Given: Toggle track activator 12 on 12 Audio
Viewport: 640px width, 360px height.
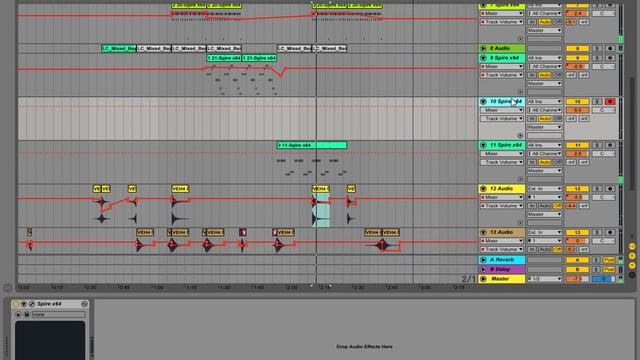Looking at the screenshot, I should pos(577,189).
